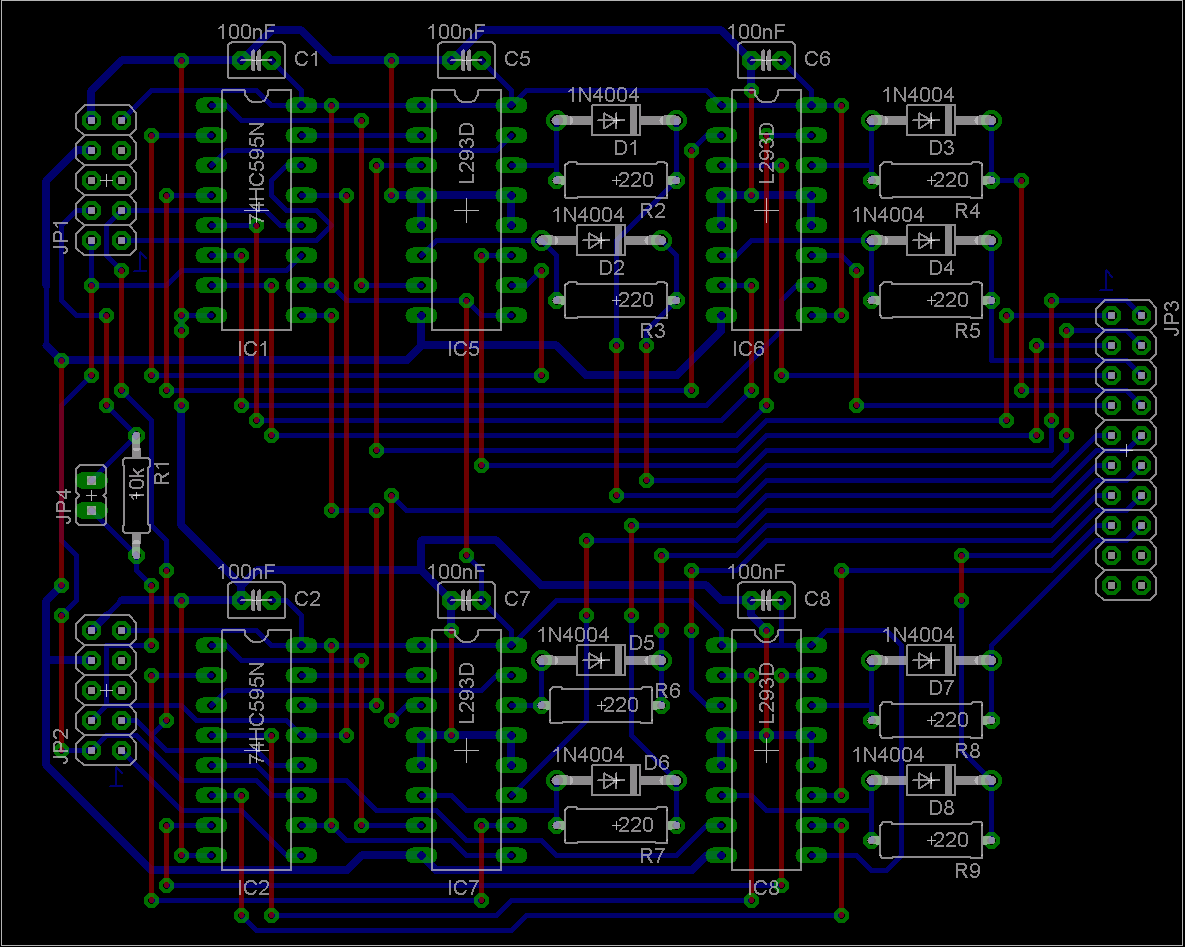The width and height of the screenshot is (1185, 947).
Task: Click the 220 resistor above R8 label
Action: 931,720
